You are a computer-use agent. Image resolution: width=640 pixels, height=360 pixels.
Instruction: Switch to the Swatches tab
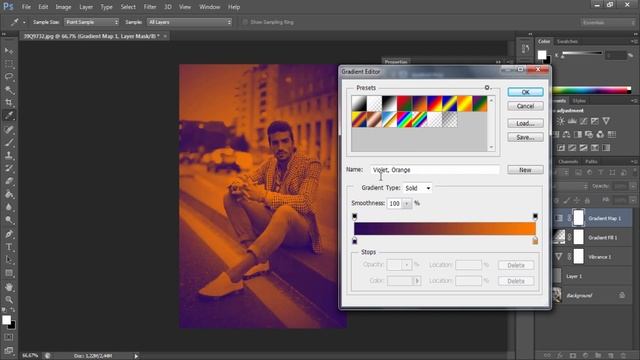[567, 41]
